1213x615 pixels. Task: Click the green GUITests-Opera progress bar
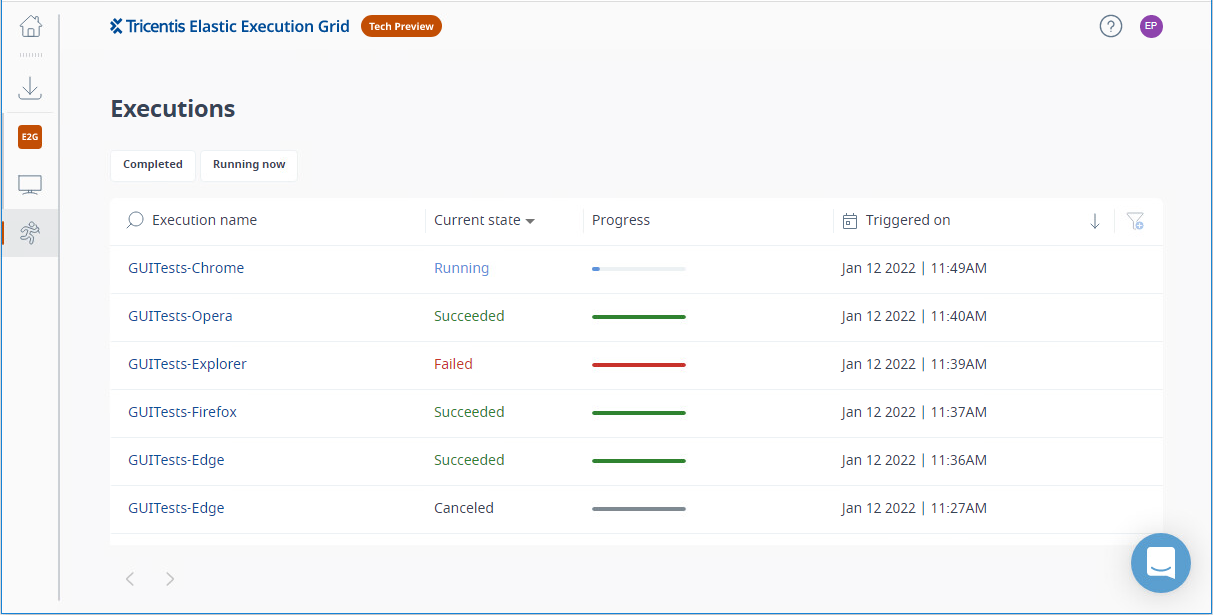pyautogui.click(x=639, y=317)
